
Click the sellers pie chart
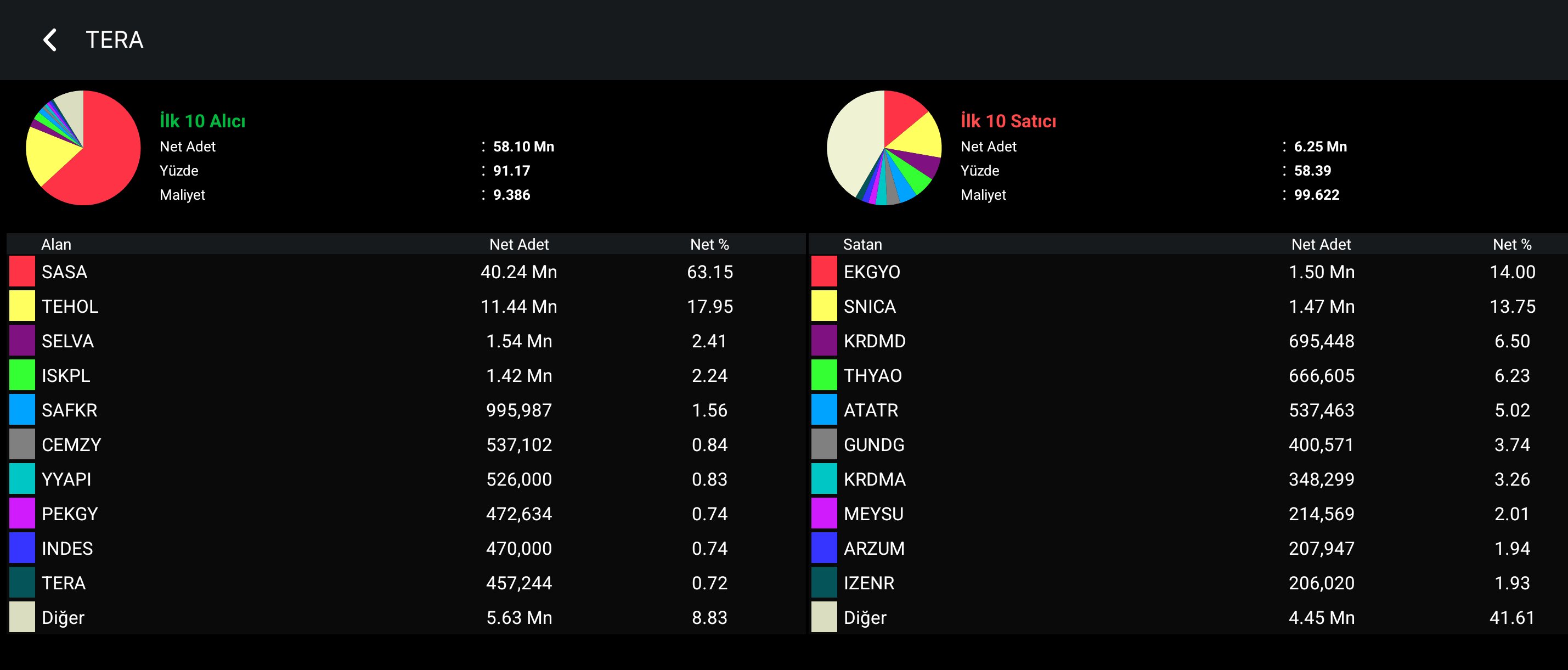(x=884, y=148)
